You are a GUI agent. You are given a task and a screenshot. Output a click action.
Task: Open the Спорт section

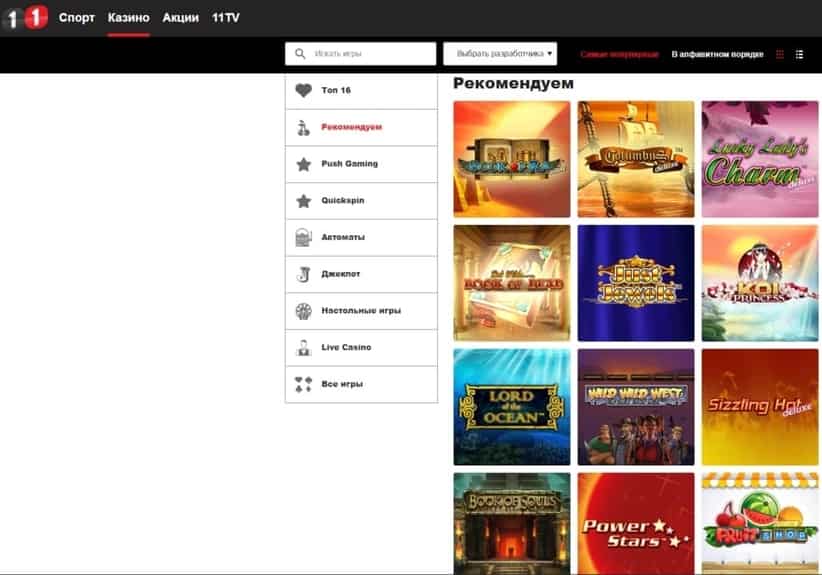point(77,18)
